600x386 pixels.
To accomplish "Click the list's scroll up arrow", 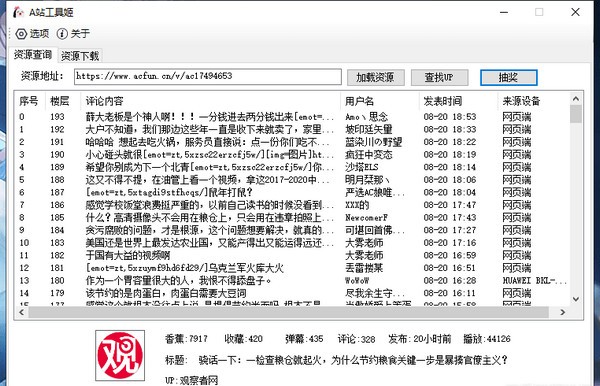I will [x=576, y=99].
